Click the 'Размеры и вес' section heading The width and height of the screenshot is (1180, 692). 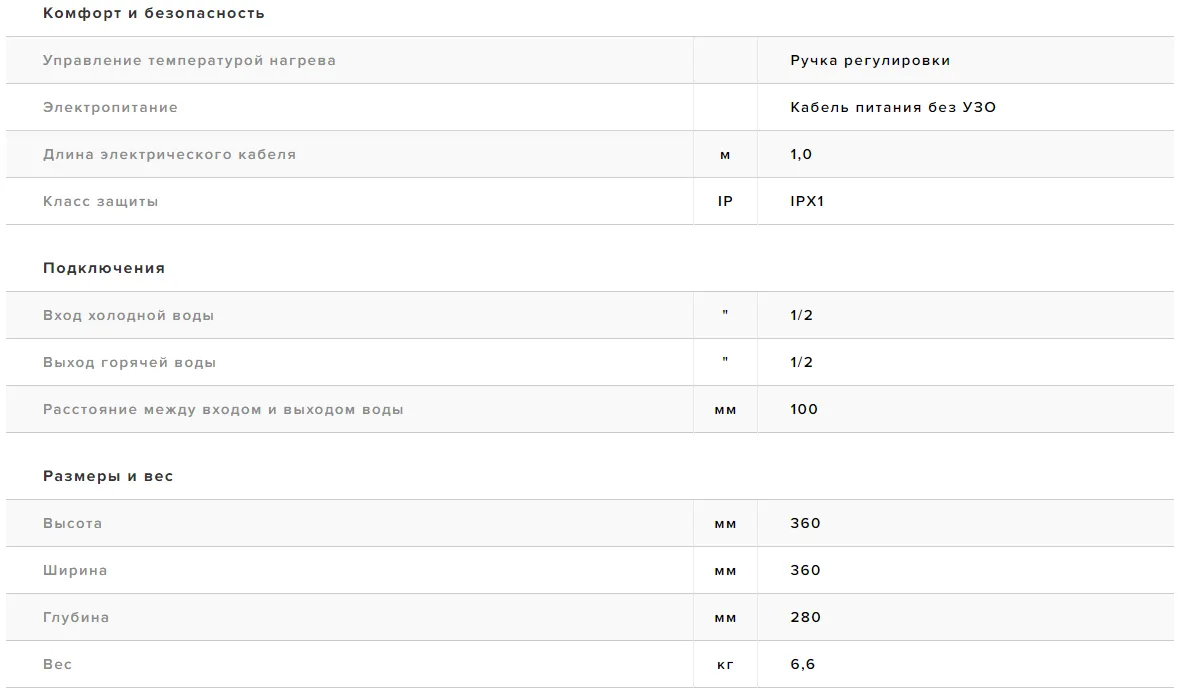[108, 476]
